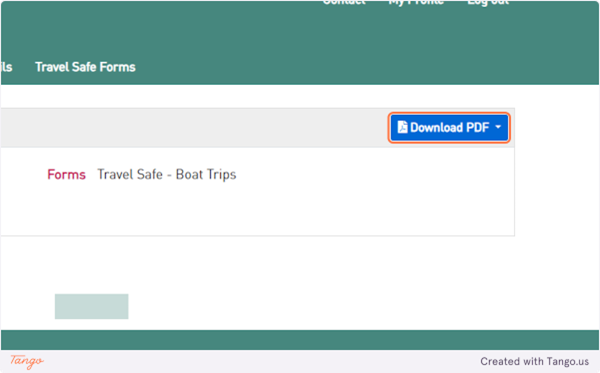Click the gray toolbar strip left of Download PDF

(x=193, y=128)
